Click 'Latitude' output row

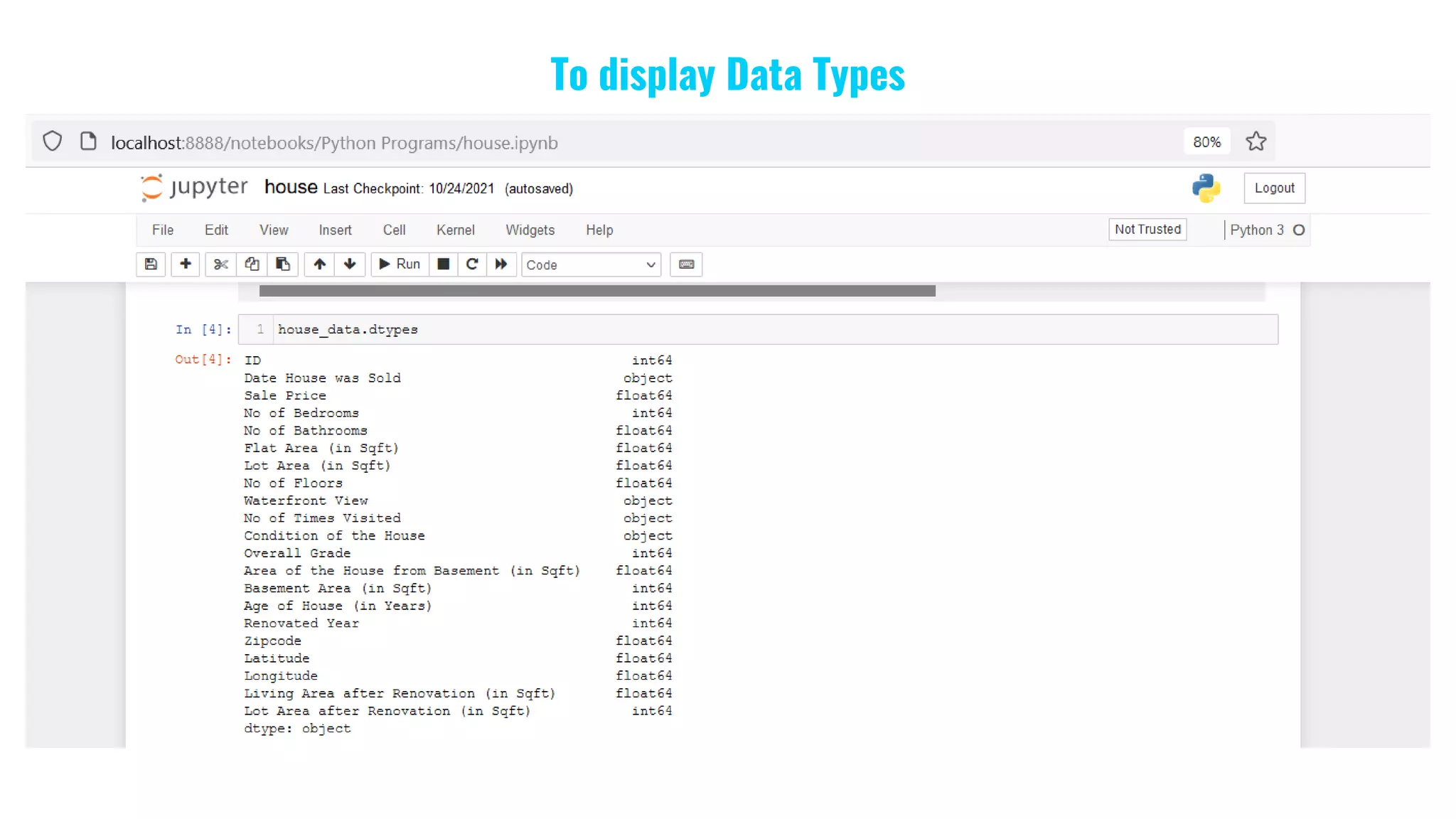coord(458,658)
